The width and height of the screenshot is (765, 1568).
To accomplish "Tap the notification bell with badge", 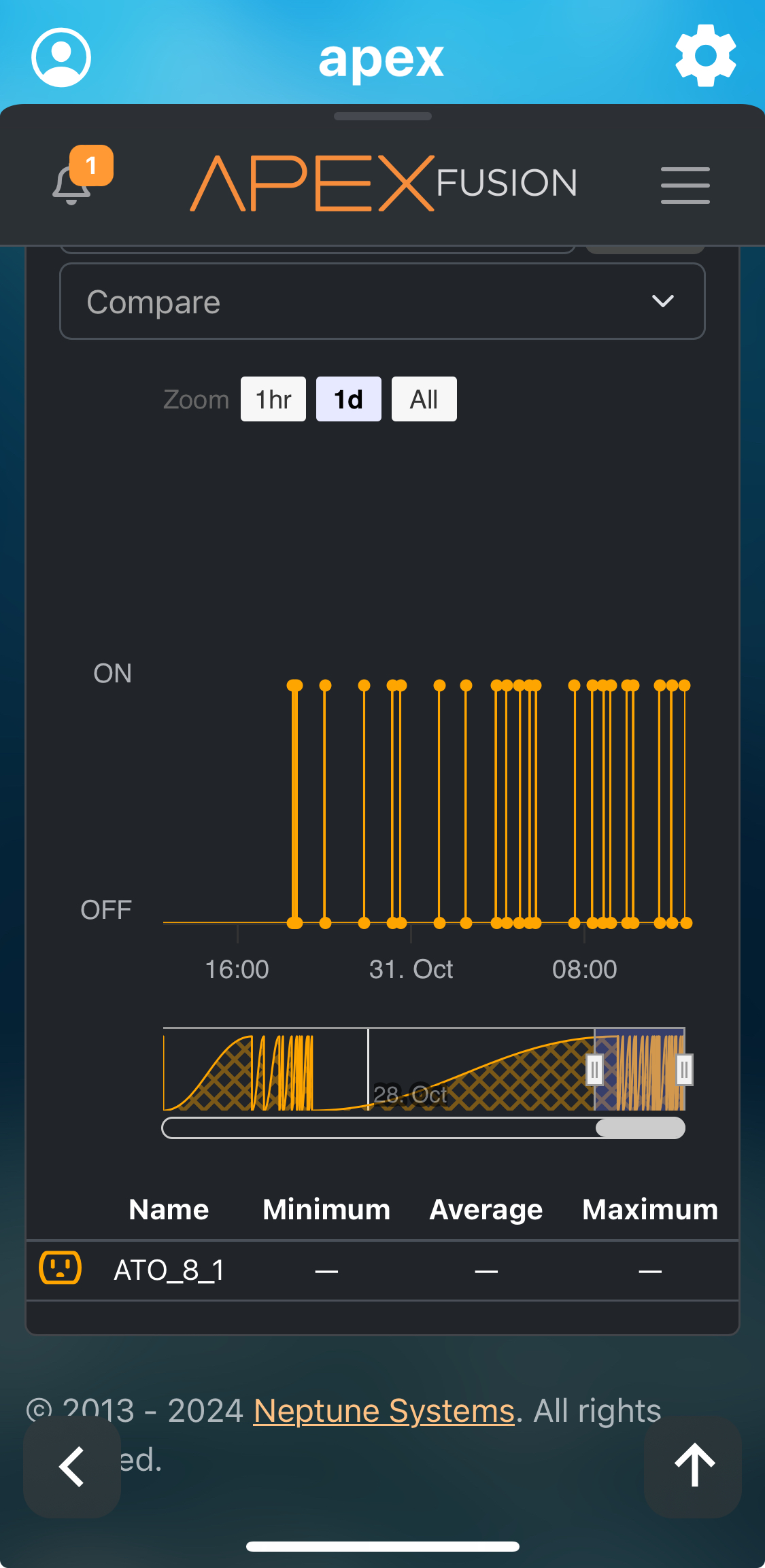I will coord(72,182).
